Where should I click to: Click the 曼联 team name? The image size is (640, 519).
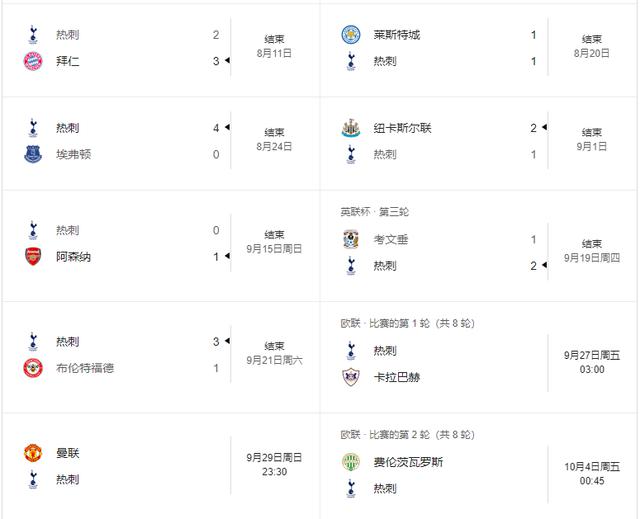click(x=68, y=453)
